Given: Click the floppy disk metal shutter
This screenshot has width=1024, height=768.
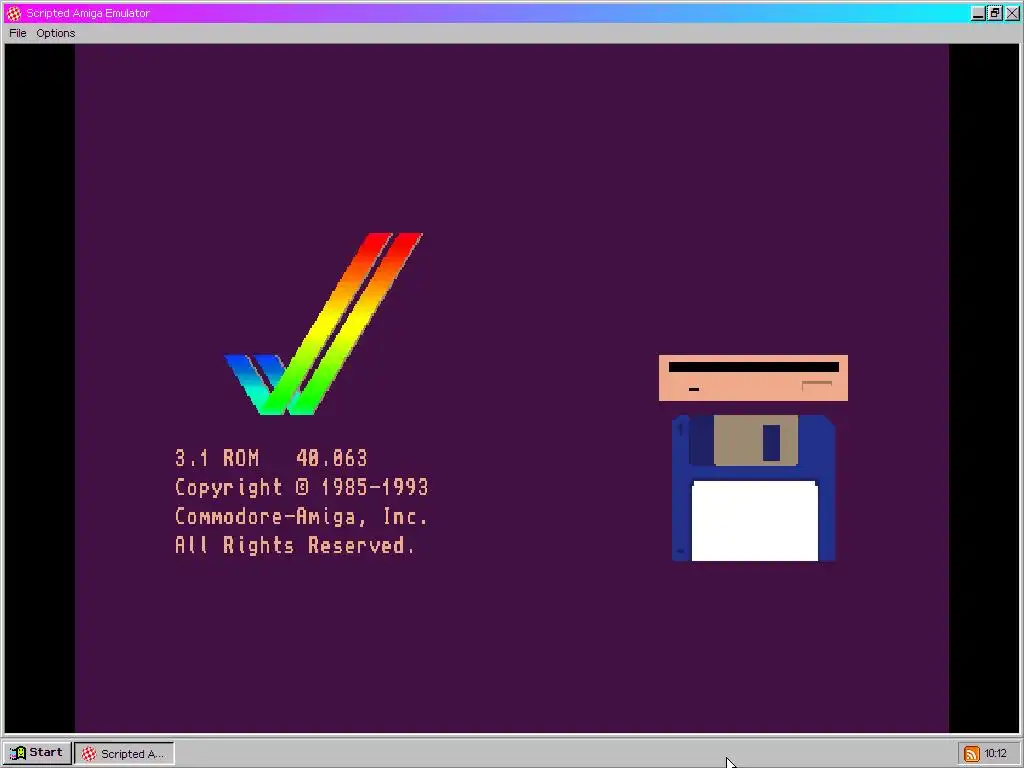Looking at the screenshot, I should click(x=756, y=440).
